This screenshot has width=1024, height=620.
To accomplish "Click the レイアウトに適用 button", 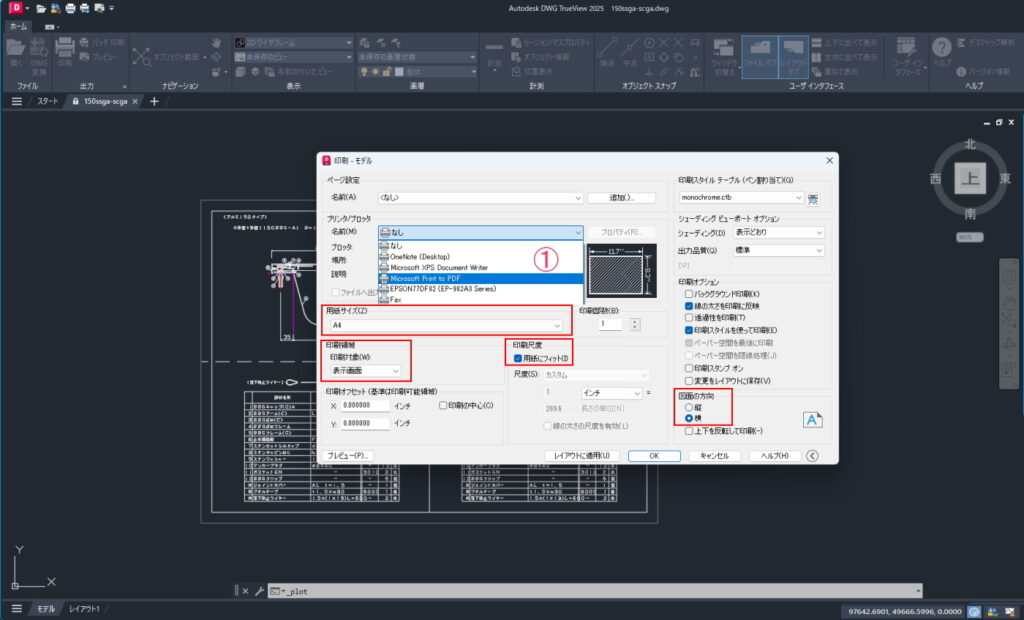I will [580, 455].
